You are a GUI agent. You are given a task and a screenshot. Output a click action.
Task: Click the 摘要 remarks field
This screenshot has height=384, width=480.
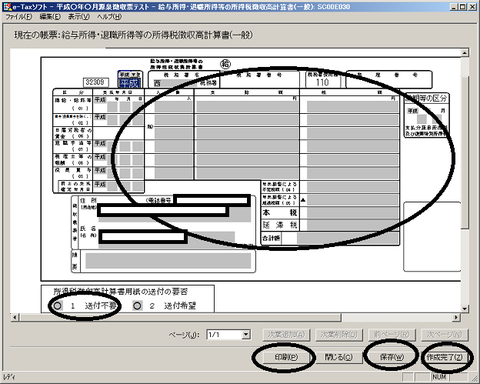click(168, 261)
